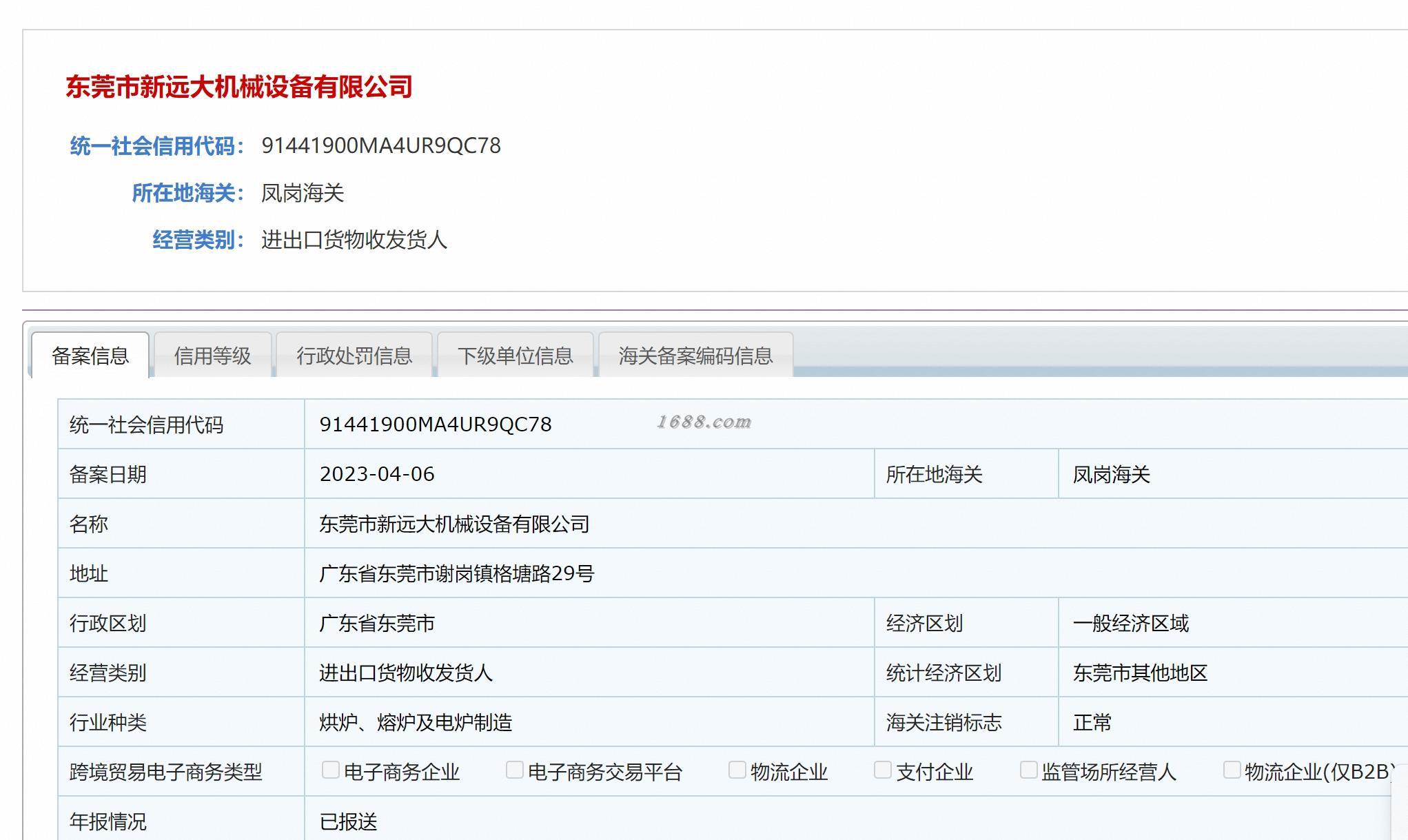Click the 1688.com watermark

click(x=704, y=422)
